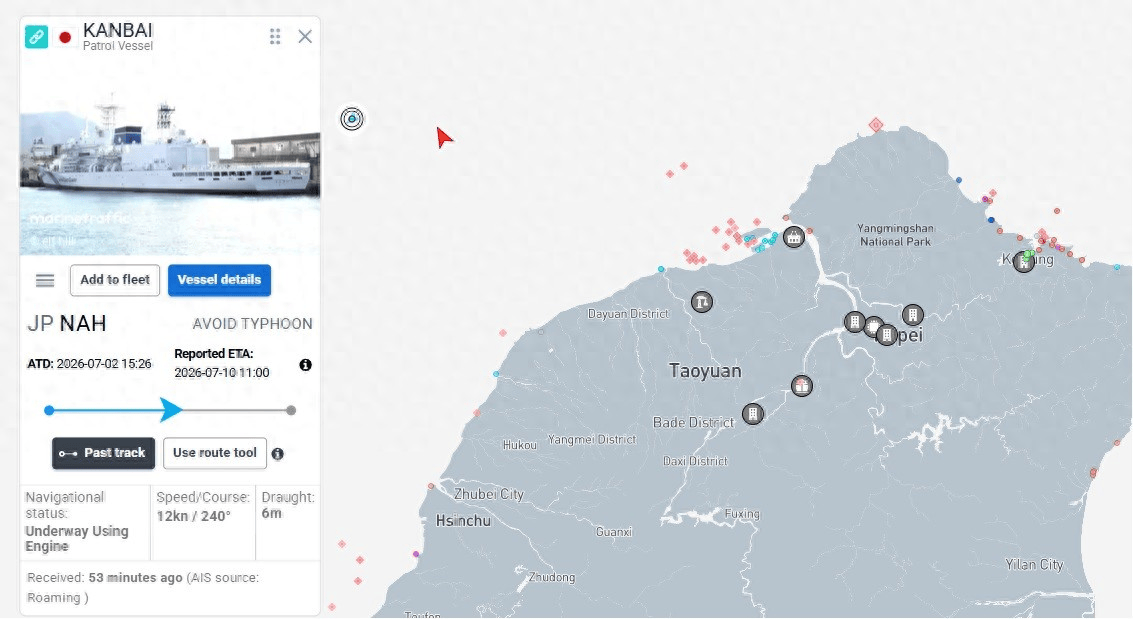Image resolution: width=1133 pixels, height=619 pixels.
Task: Select the Keelung port marker
Action: 1024,261
